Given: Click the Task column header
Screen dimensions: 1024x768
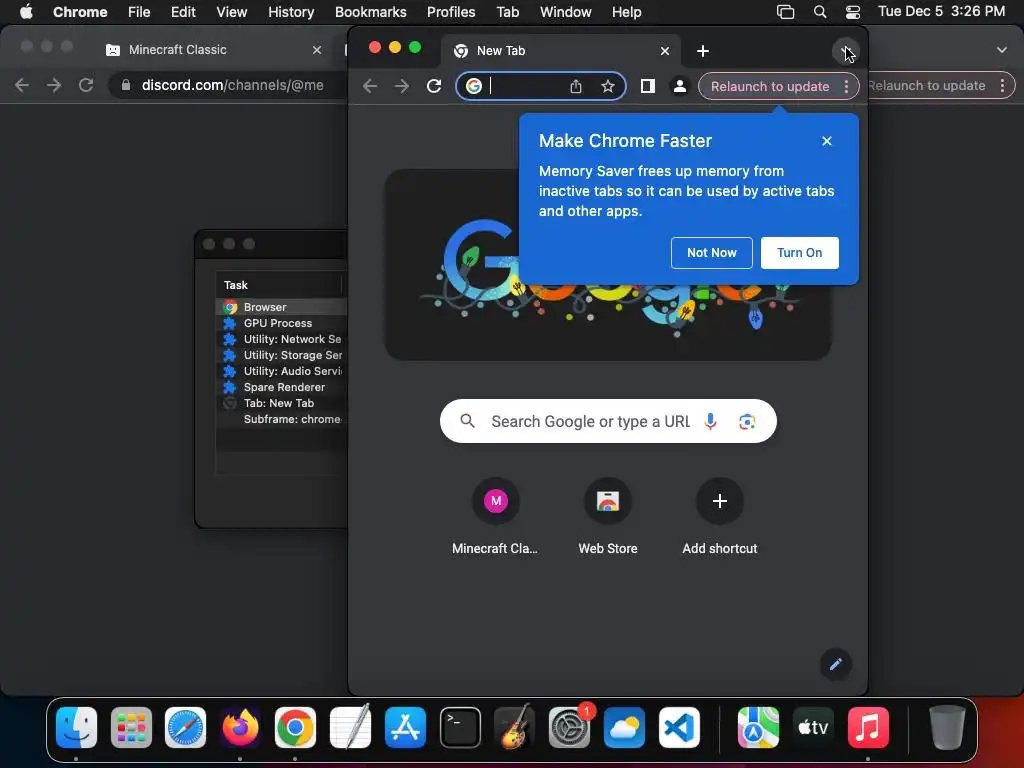Looking at the screenshot, I should pyautogui.click(x=280, y=285).
